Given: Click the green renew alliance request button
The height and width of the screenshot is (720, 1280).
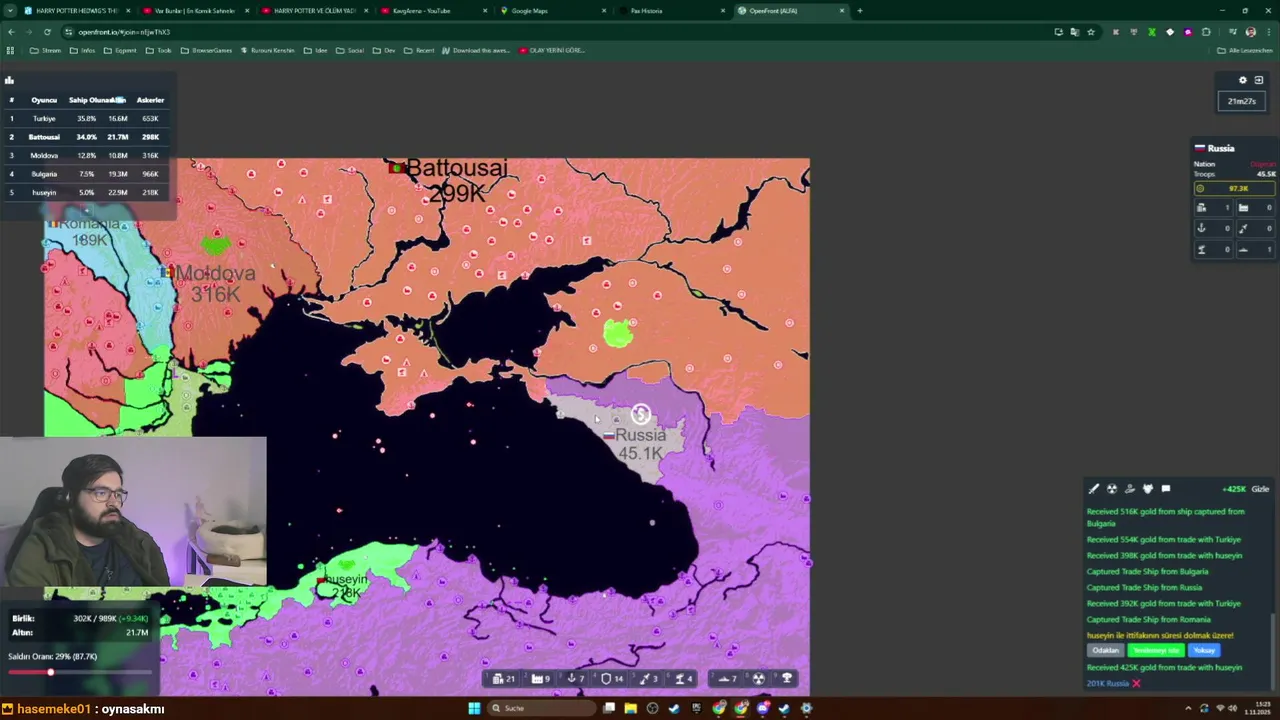Looking at the screenshot, I should 1156,650.
